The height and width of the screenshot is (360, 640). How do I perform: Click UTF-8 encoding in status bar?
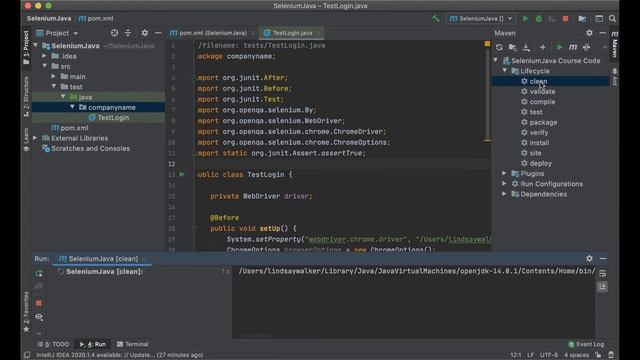point(549,355)
